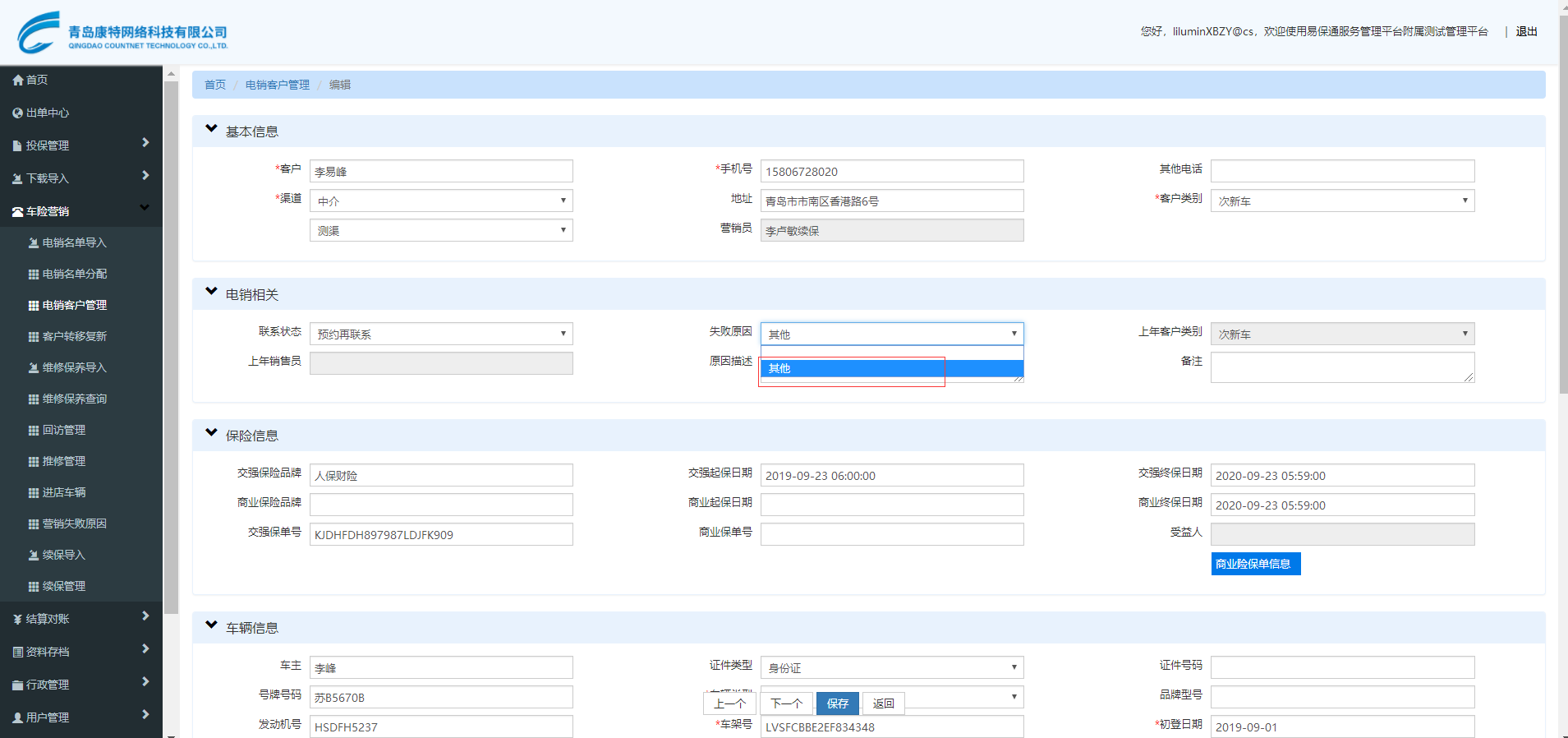
Task: Open the 客户类别 dropdown
Action: pyautogui.click(x=1342, y=201)
